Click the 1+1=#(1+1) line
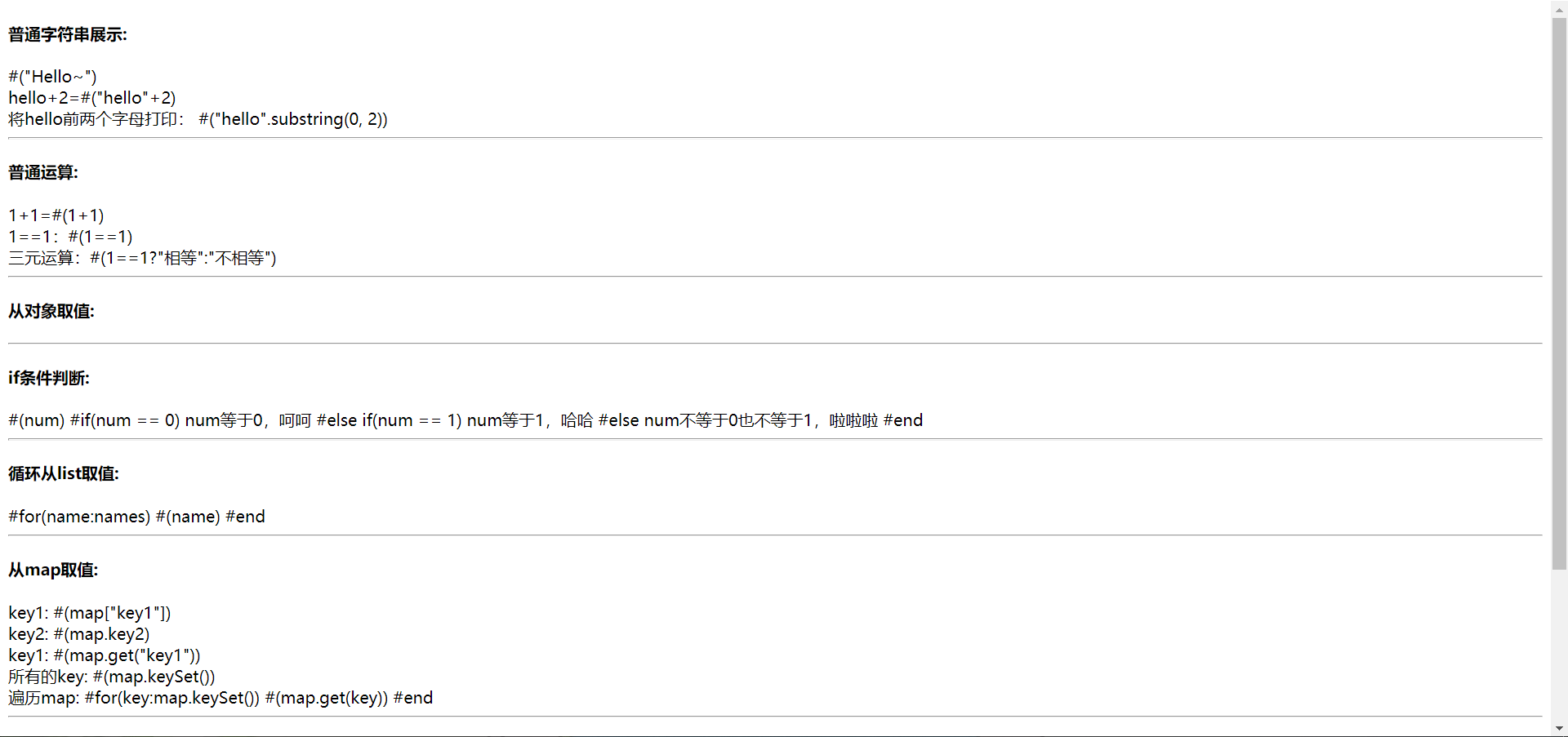The image size is (1568, 737). (x=56, y=215)
